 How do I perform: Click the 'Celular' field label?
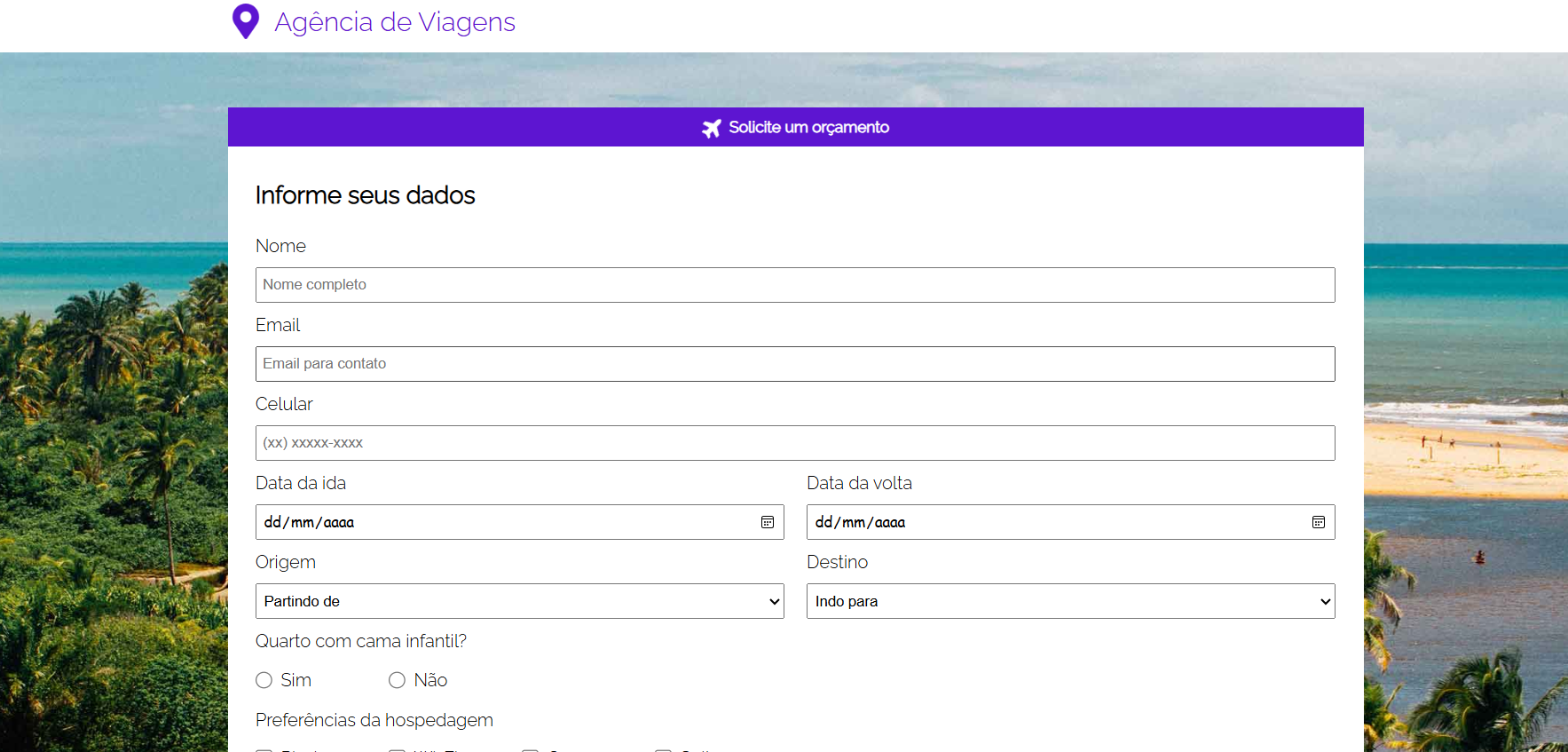(284, 404)
